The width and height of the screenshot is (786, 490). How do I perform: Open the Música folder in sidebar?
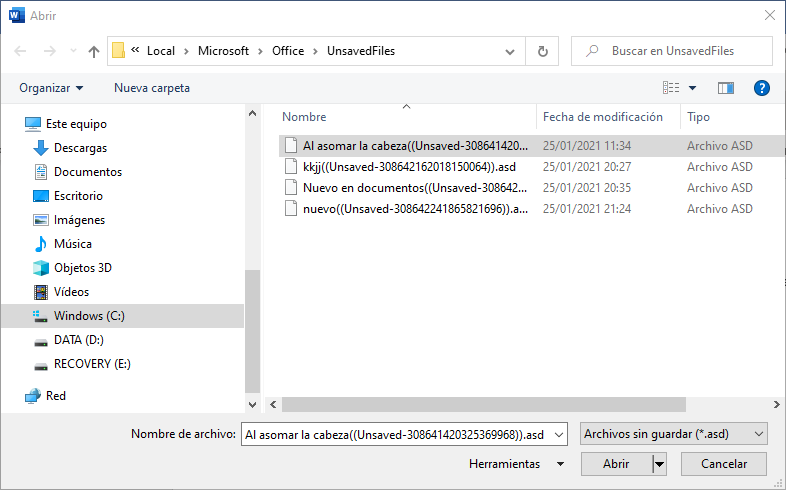point(72,244)
